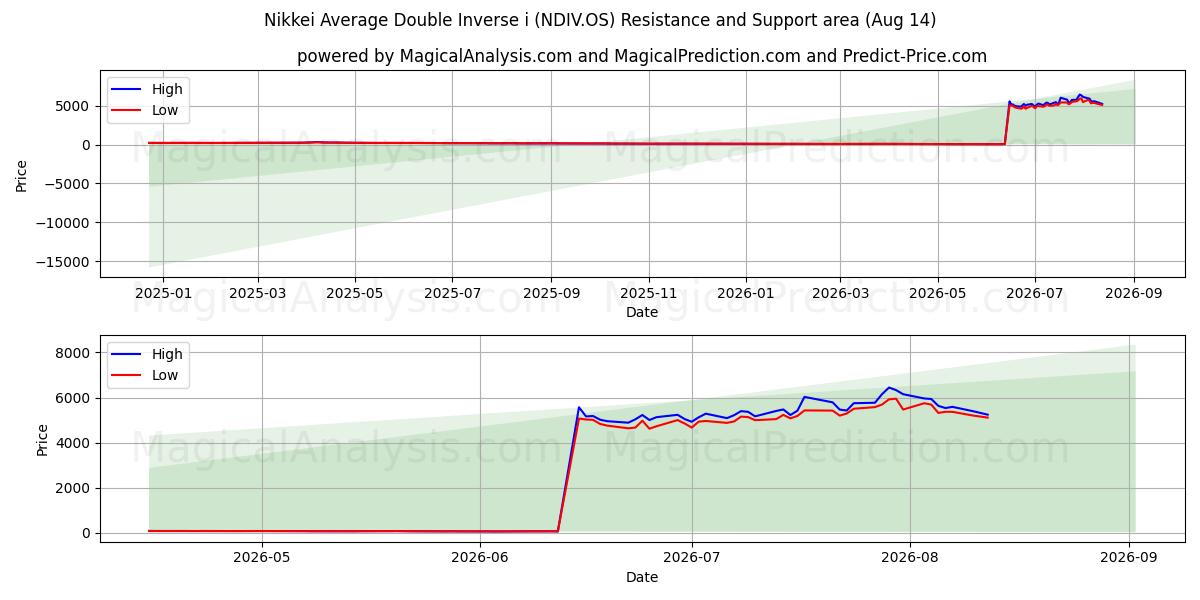Click the 'Date' axis label under top chart
The image size is (1200, 600).
click(642, 312)
